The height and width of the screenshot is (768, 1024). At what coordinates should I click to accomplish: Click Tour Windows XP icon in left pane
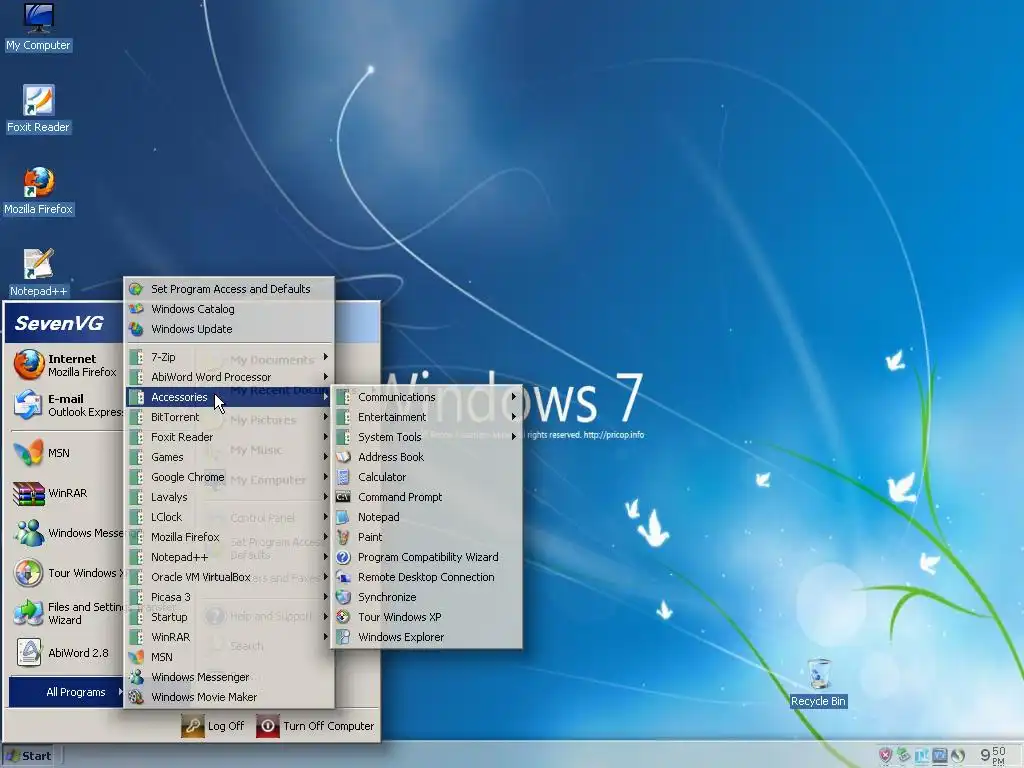coord(29,573)
